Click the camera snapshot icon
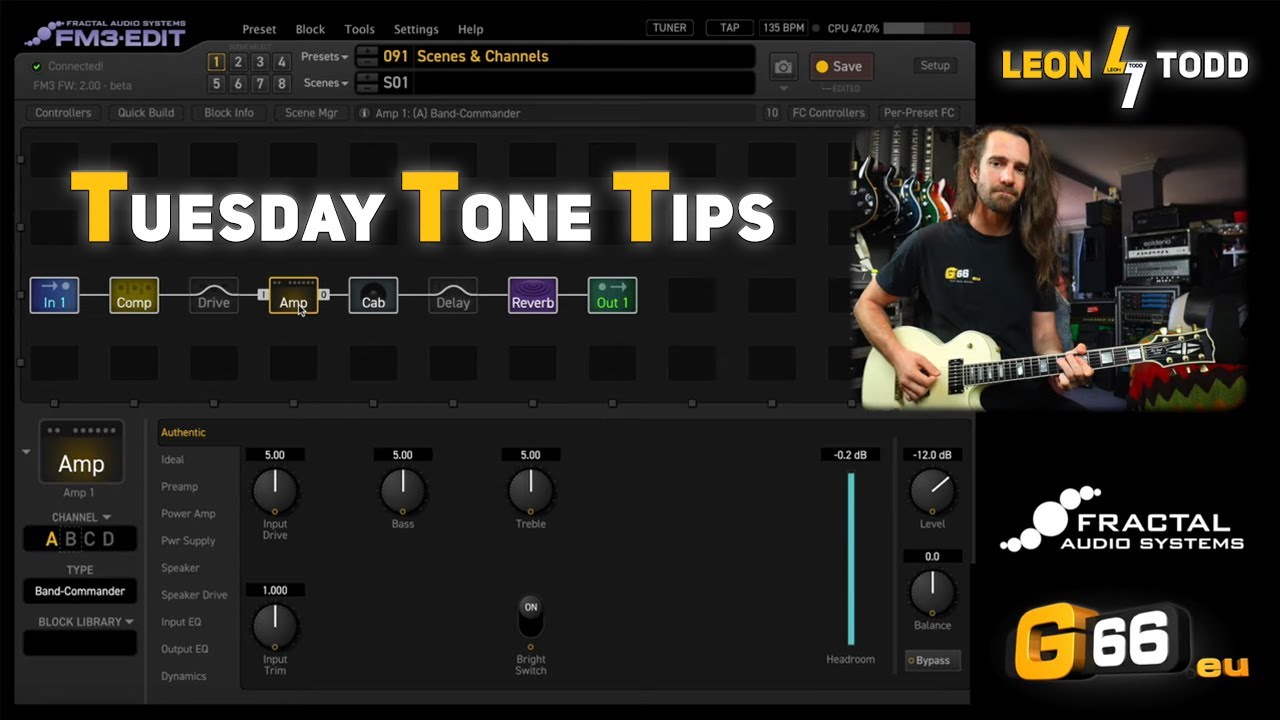 coord(784,67)
